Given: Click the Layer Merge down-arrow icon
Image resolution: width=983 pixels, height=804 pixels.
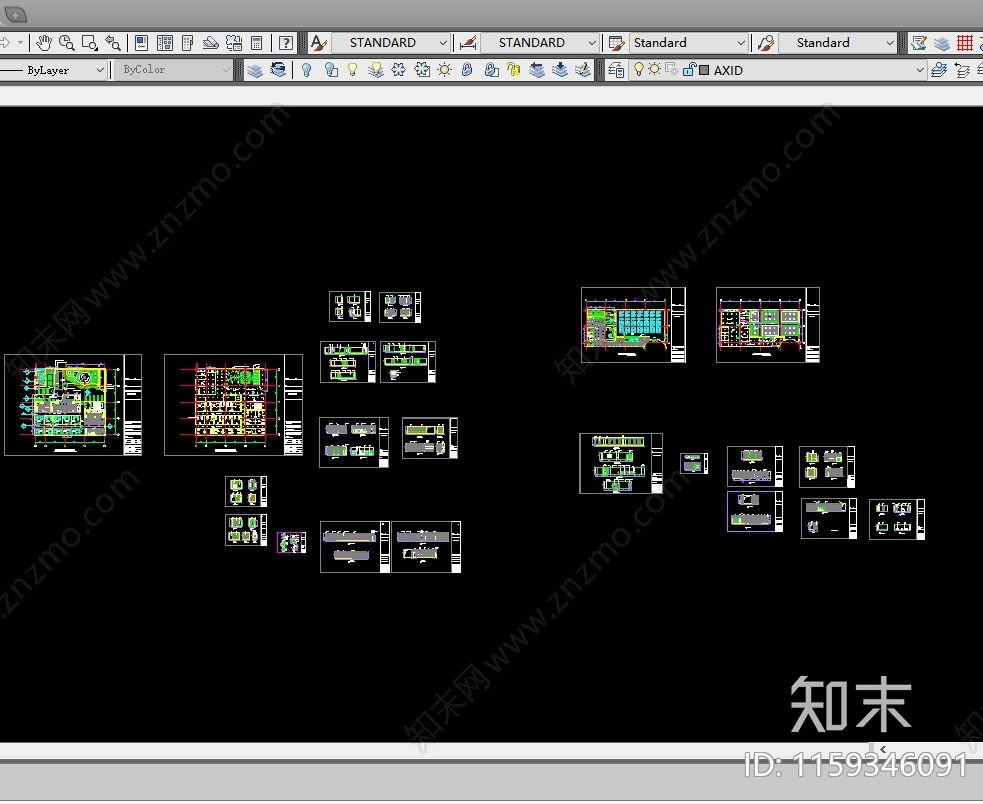Looking at the screenshot, I should [x=560, y=70].
